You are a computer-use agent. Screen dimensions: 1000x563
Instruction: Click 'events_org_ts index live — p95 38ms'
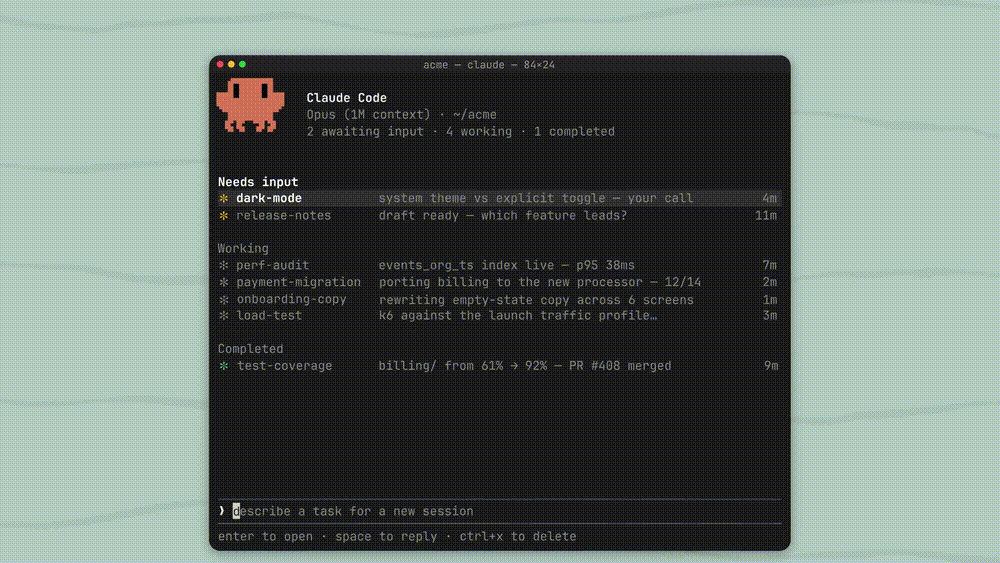[x=507, y=265]
